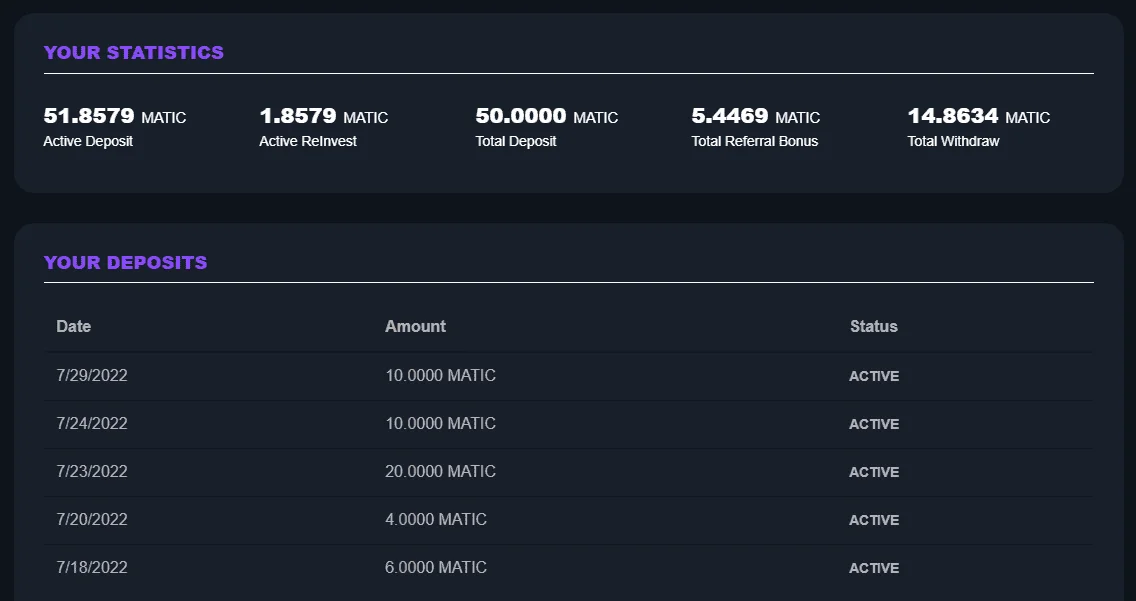Viewport: 1136px width, 601px height.
Task: Click the YOUR STATISTICS heading
Action: (x=134, y=52)
